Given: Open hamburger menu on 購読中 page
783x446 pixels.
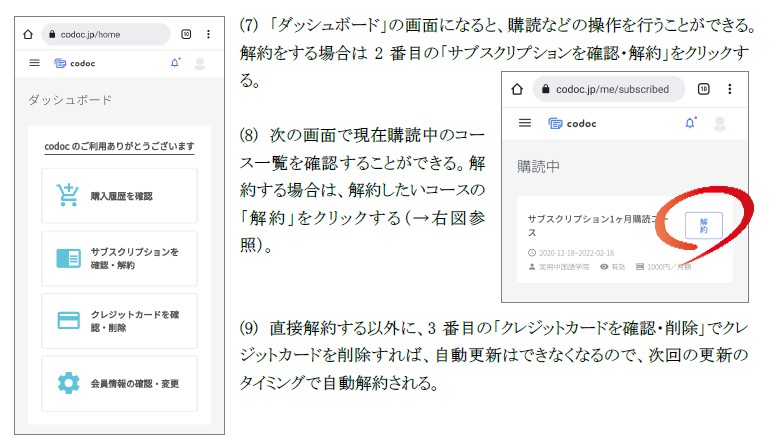Looking at the screenshot, I should [x=525, y=123].
